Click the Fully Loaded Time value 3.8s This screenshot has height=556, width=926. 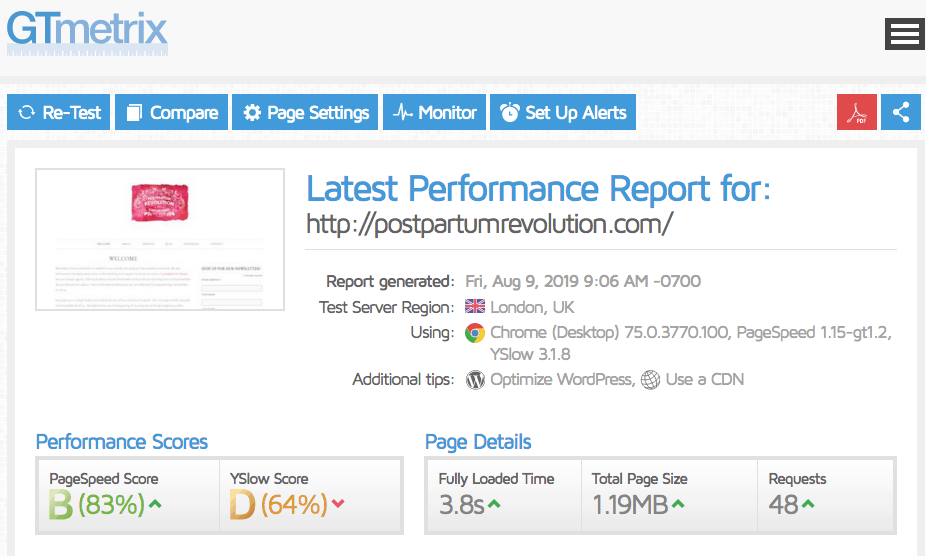click(x=462, y=505)
